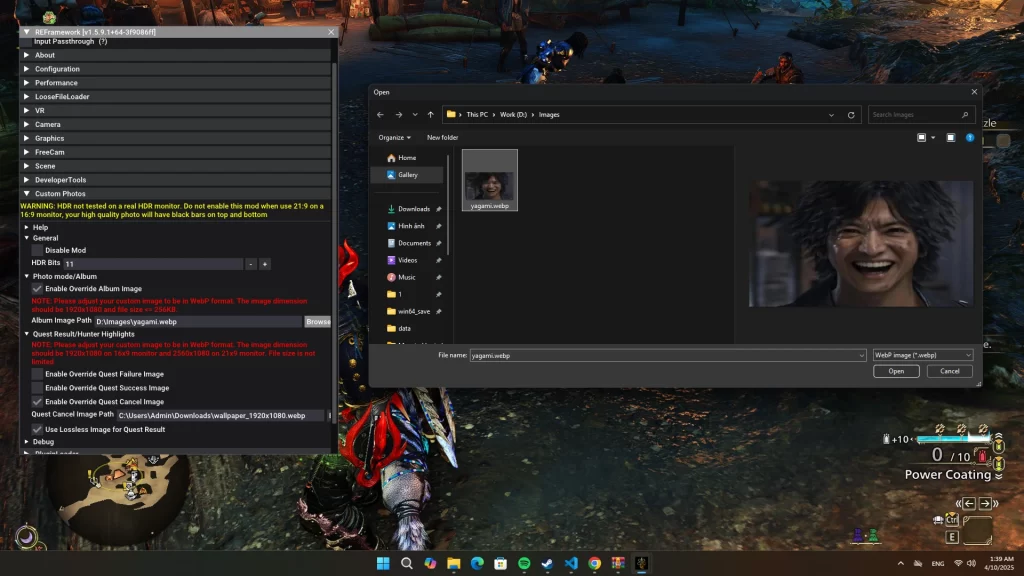Viewport: 1024px width, 576px height.
Task: Toggle Use Lossless Image for Quest Result
Action: [37, 430]
